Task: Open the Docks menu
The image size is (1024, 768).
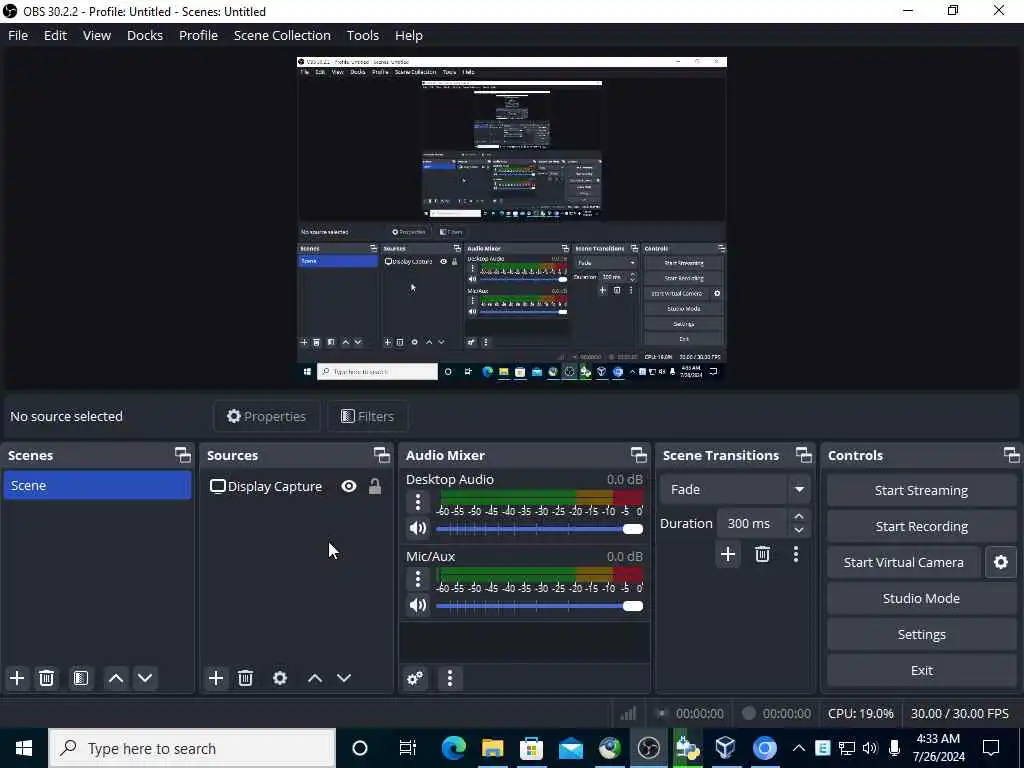Action: [x=145, y=35]
